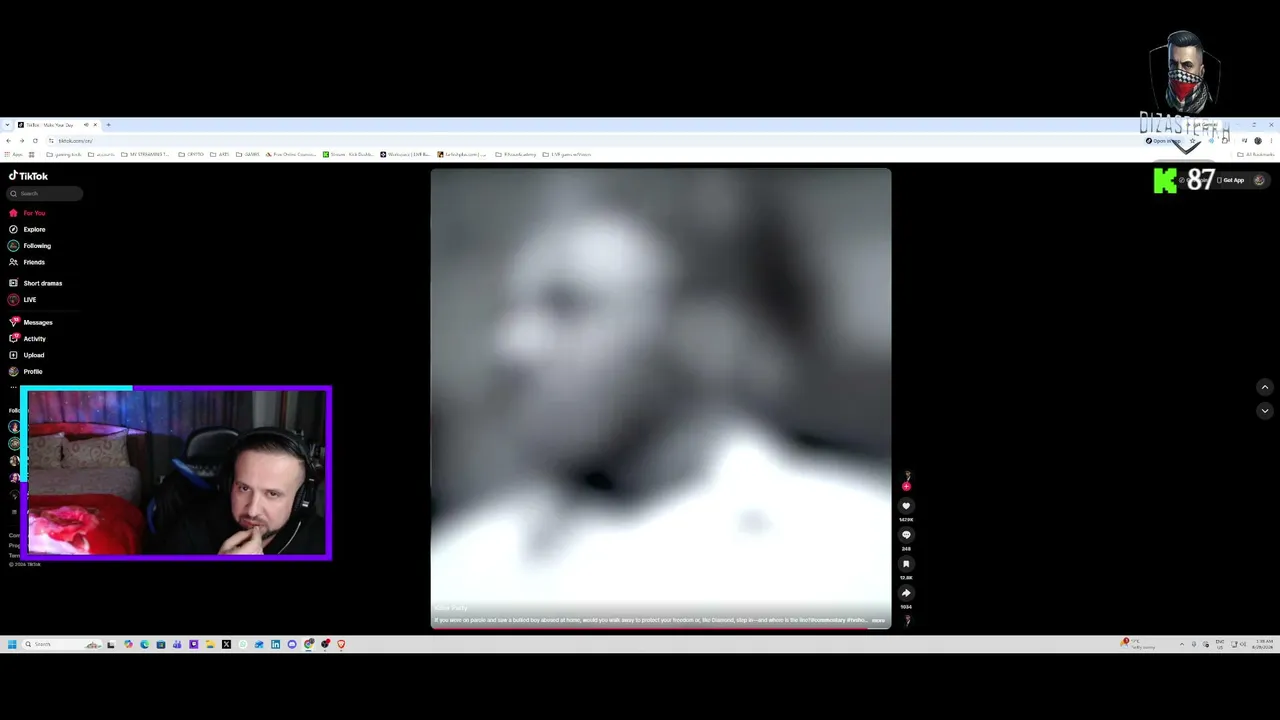Viewport: 1280px width, 720px height.
Task: Go forward in the browser
Action: coord(21,141)
